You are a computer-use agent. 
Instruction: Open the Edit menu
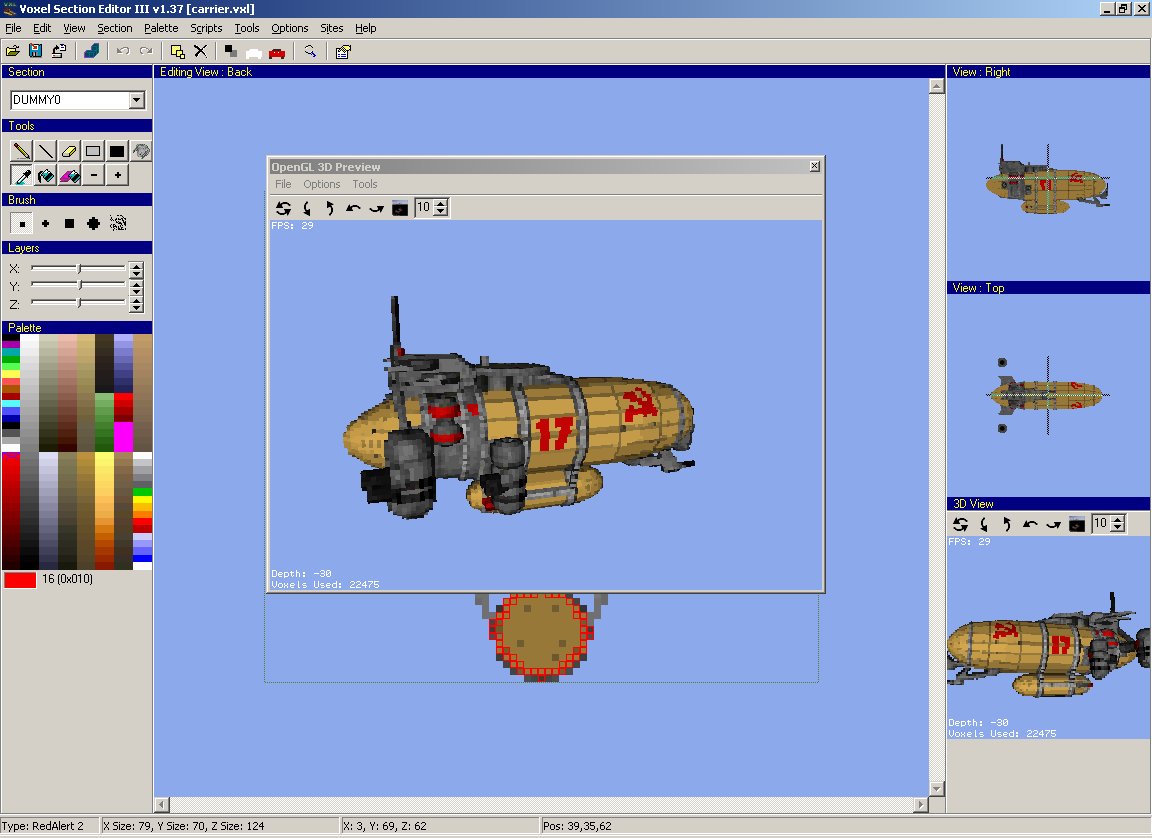[x=42, y=28]
